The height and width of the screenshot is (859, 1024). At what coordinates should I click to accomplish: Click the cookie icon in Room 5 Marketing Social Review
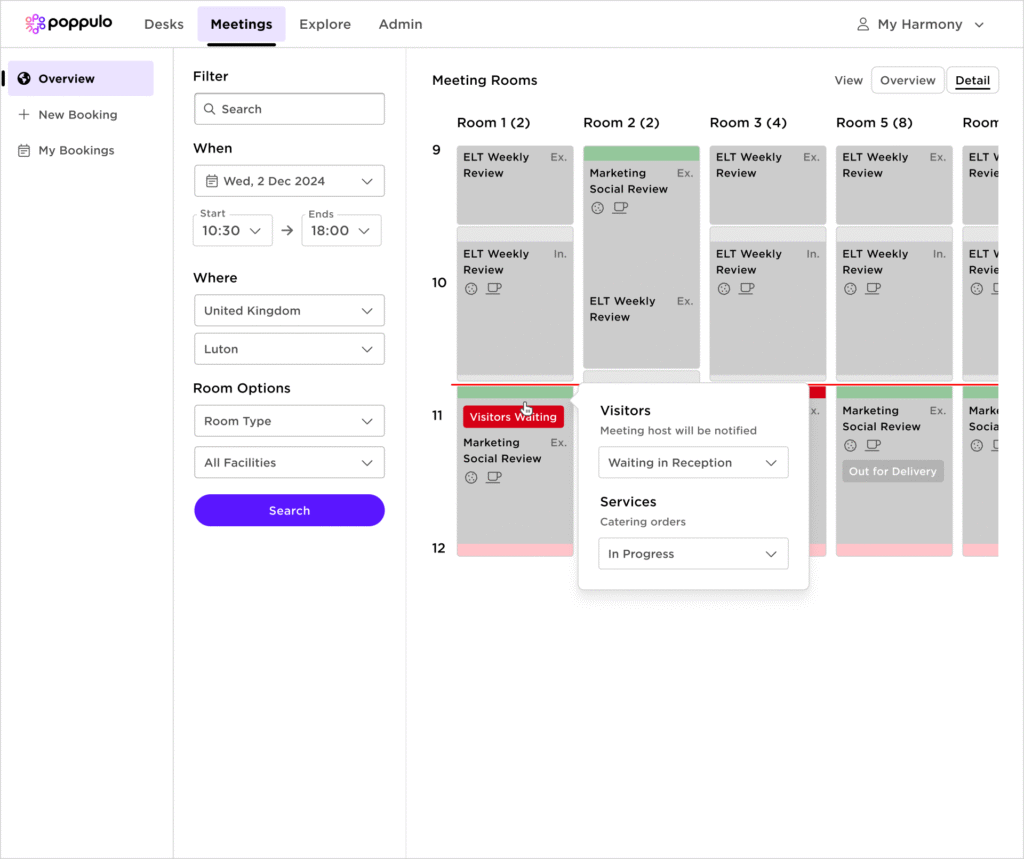point(850,445)
